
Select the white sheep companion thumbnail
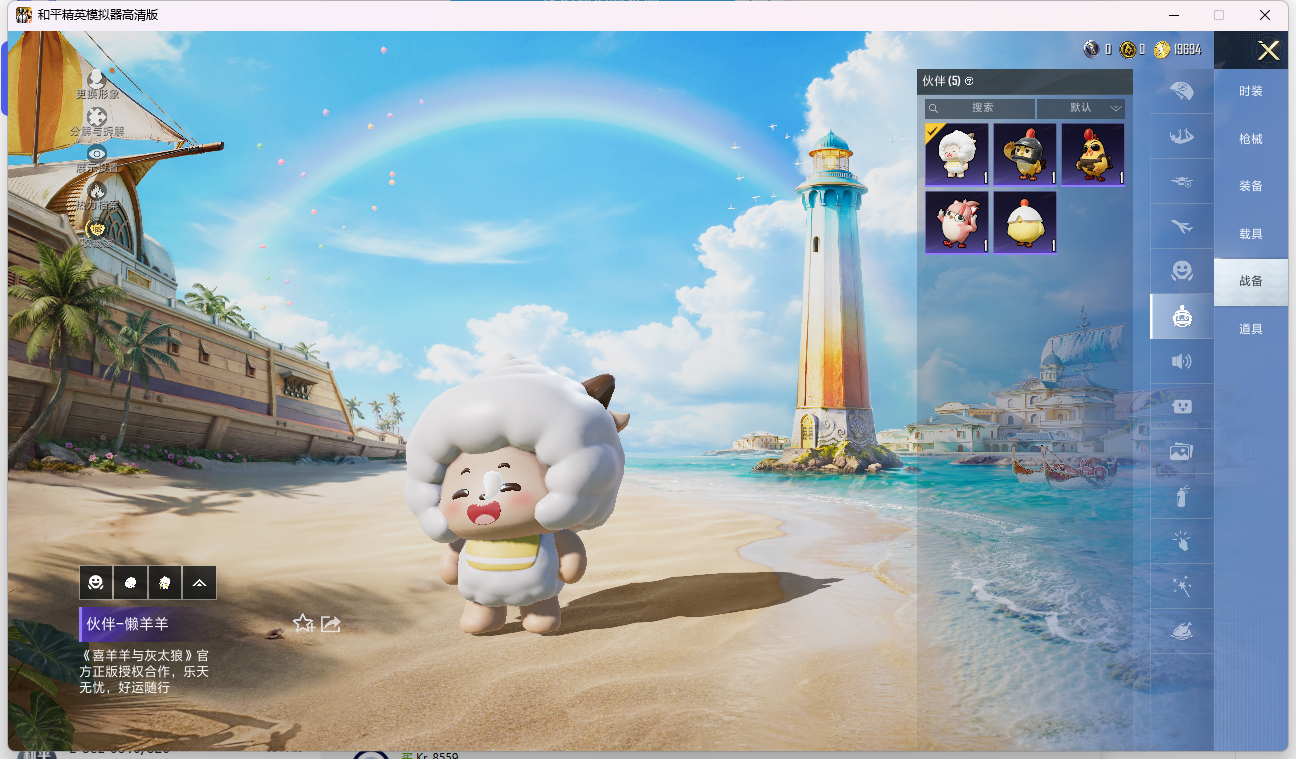[957, 154]
